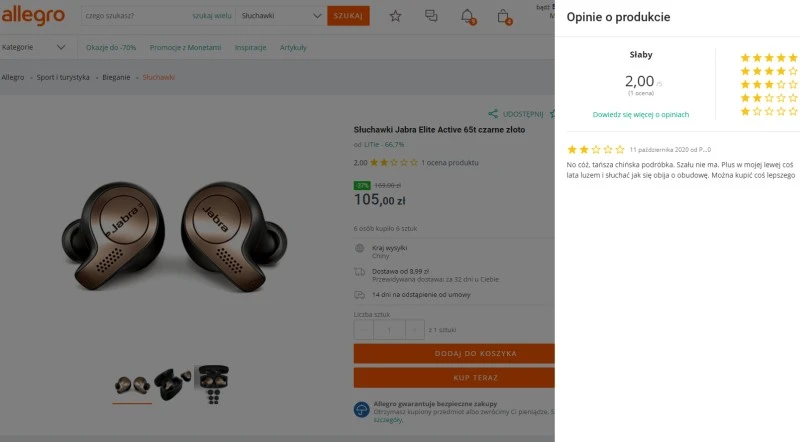Filter opinions by five-star row

click(x=768, y=58)
